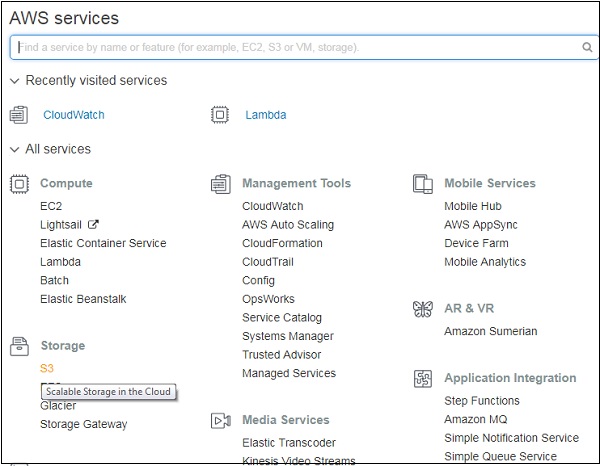The image size is (600, 466).
Task: Go to CloudFormation service
Action: click(282, 243)
